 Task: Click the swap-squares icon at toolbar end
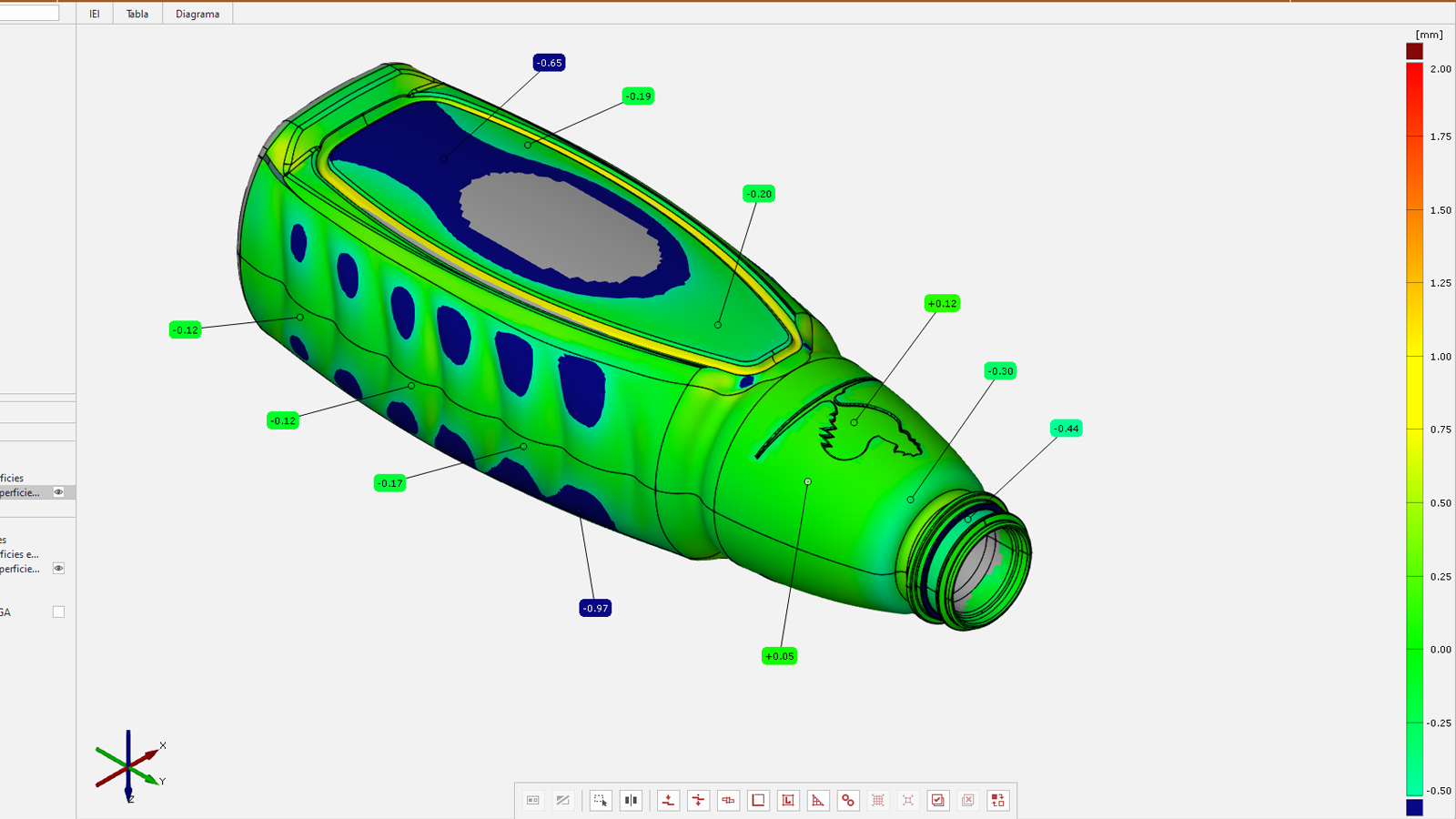tap(998, 801)
